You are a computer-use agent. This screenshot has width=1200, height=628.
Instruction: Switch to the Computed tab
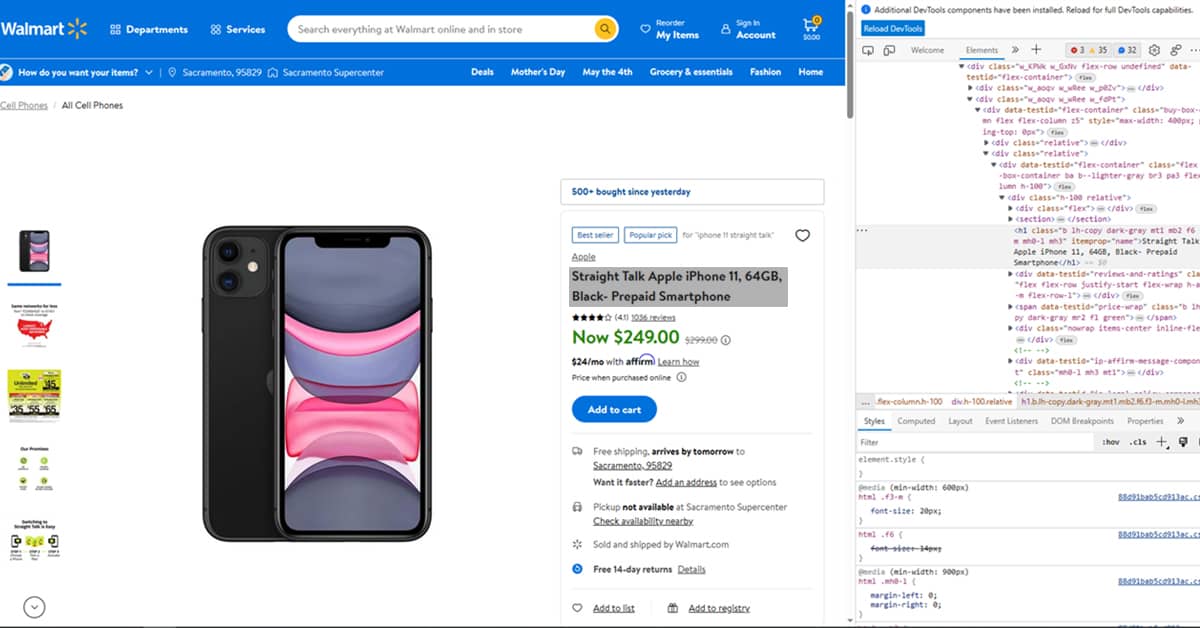pos(916,421)
